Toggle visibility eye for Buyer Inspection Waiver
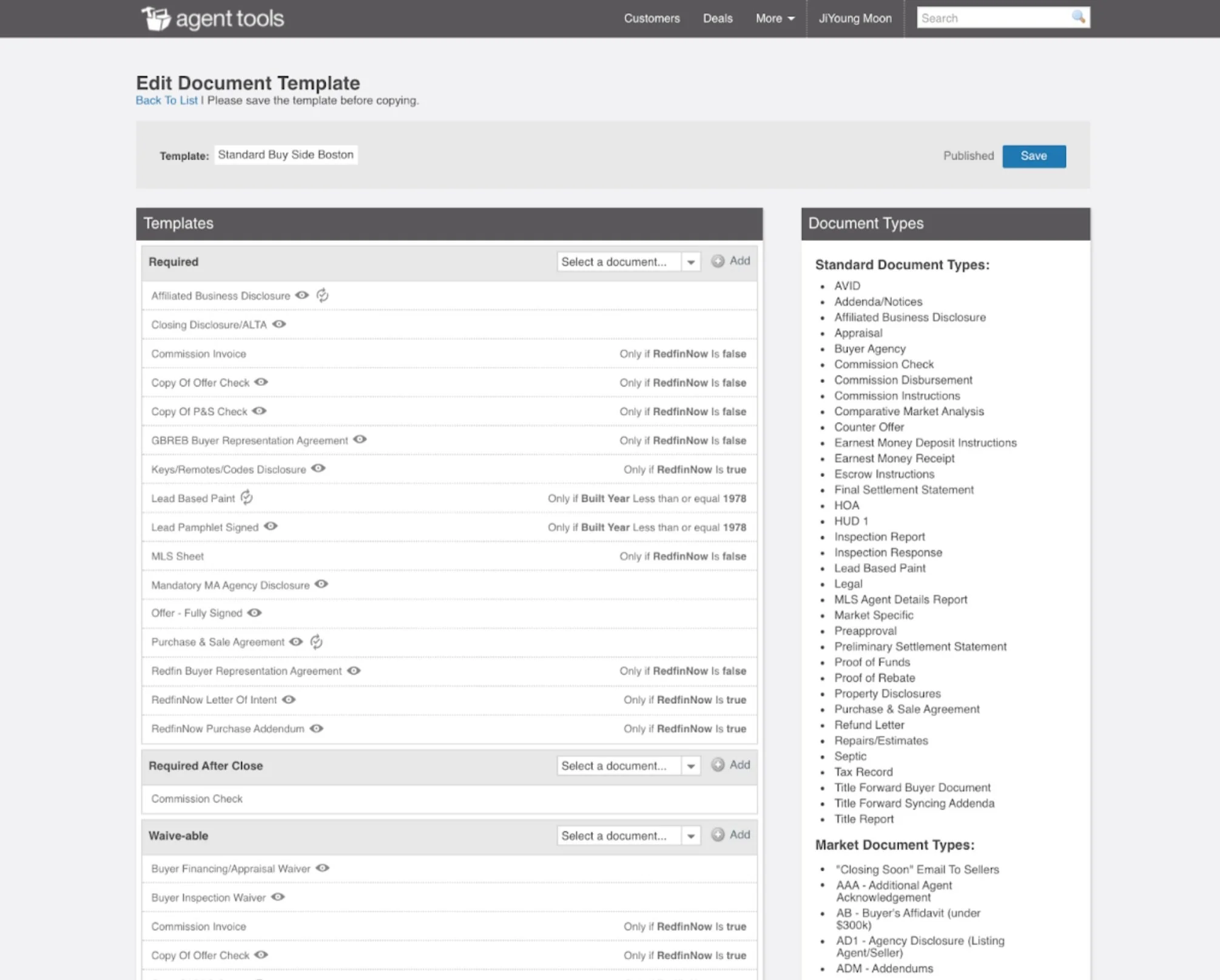 click(x=278, y=897)
